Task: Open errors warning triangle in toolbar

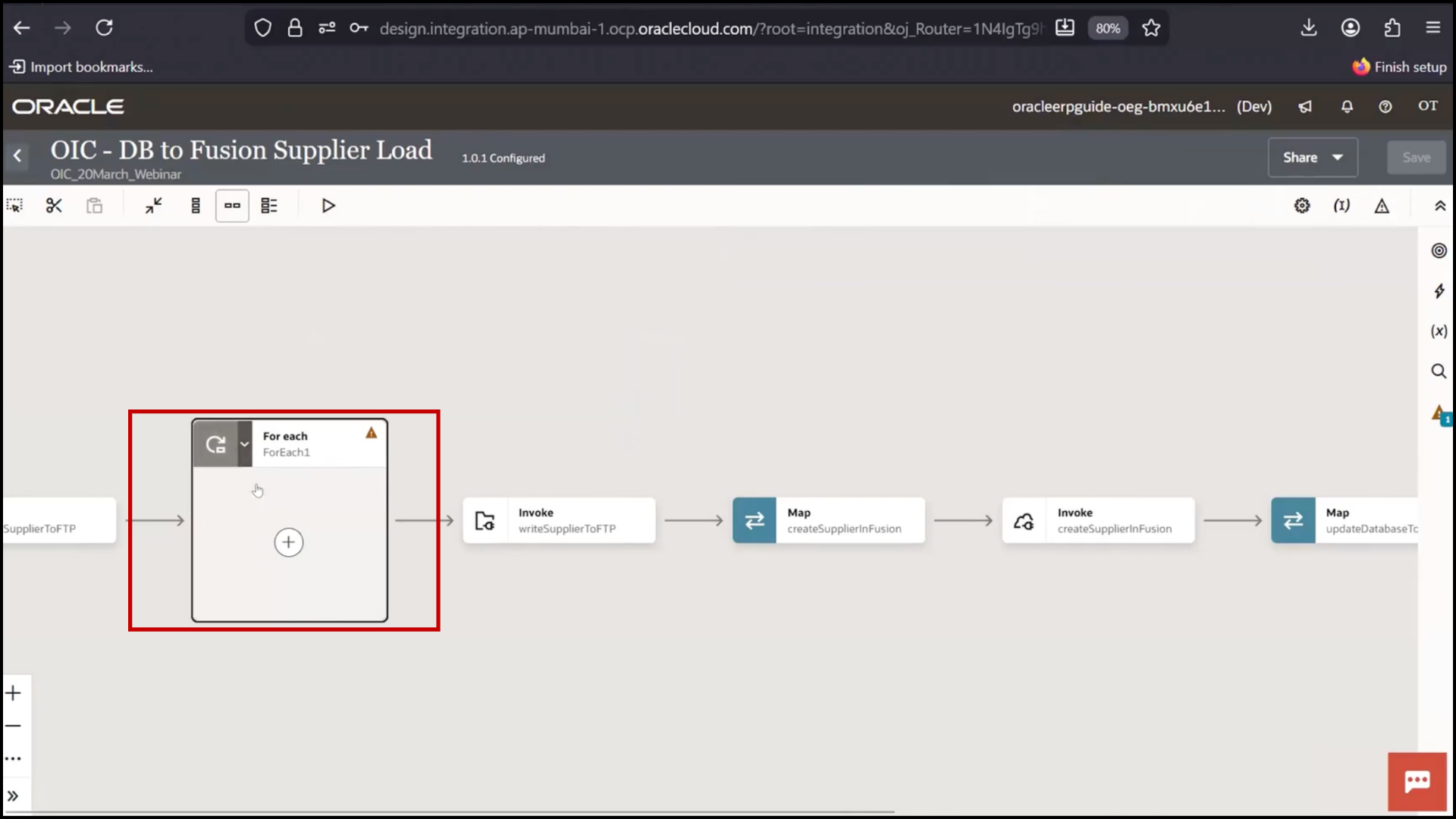Action: point(1382,206)
